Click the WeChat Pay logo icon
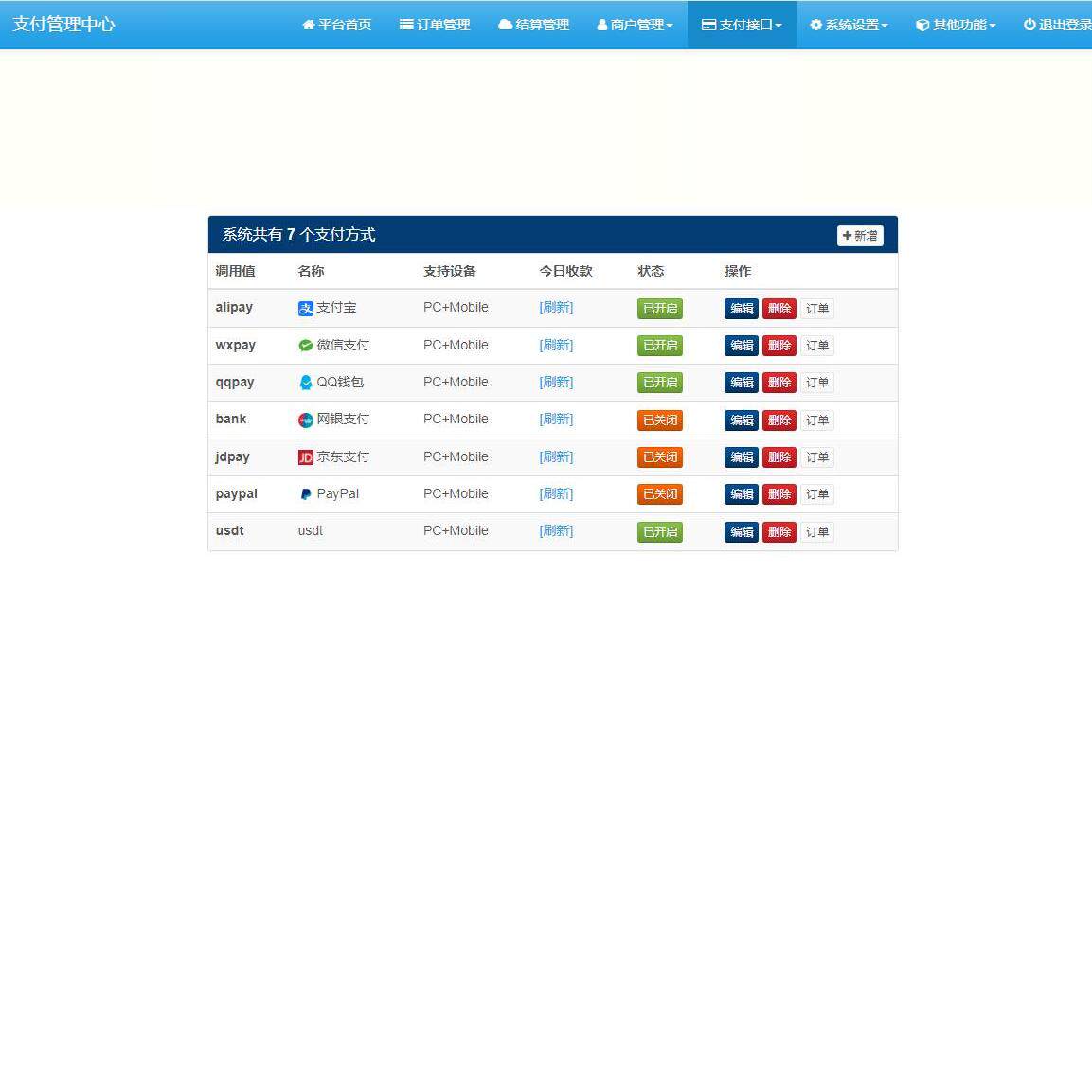Image resolution: width=1092 pixels, height=1092 pixels. pos(306,346)
